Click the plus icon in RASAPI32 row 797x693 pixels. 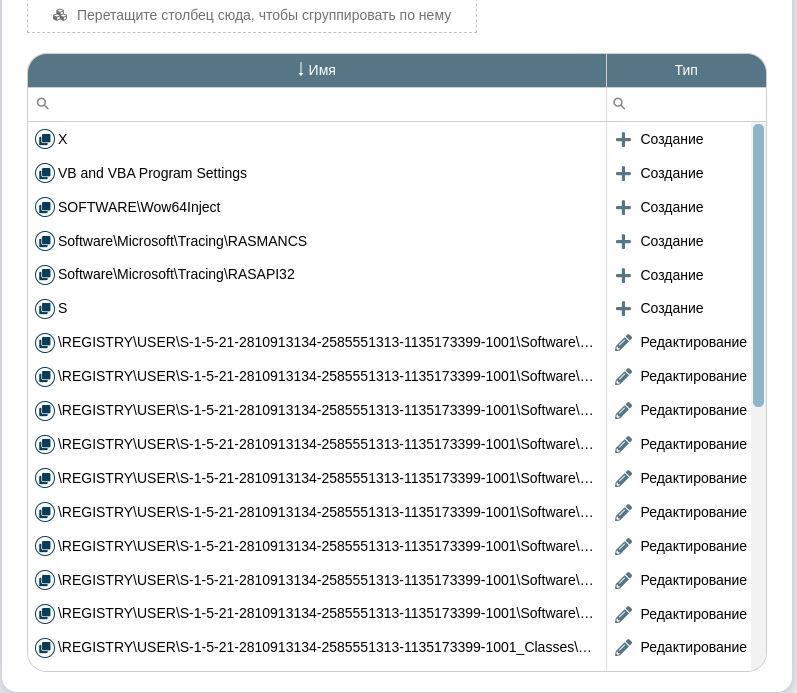point(623,275)
